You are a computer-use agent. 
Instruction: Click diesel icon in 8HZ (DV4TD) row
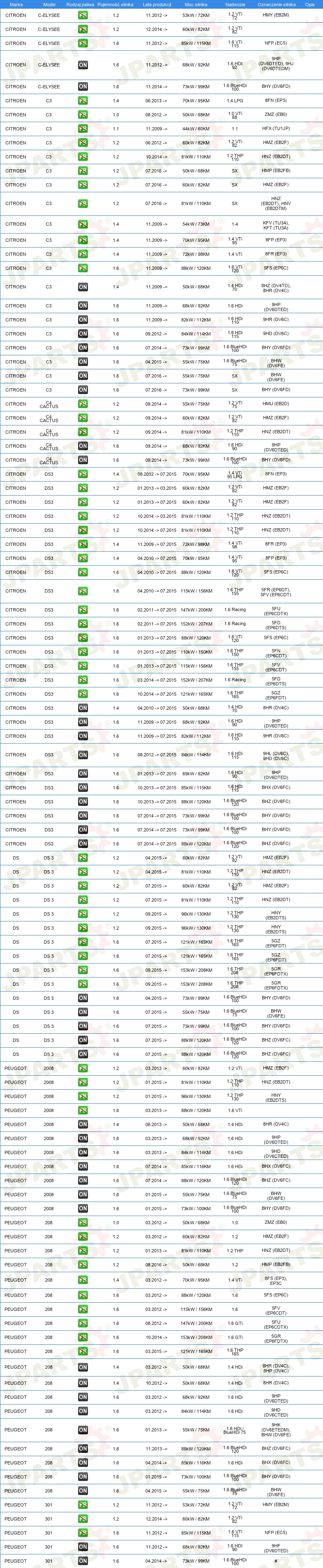pyautogui.click(x=83, y=287)
